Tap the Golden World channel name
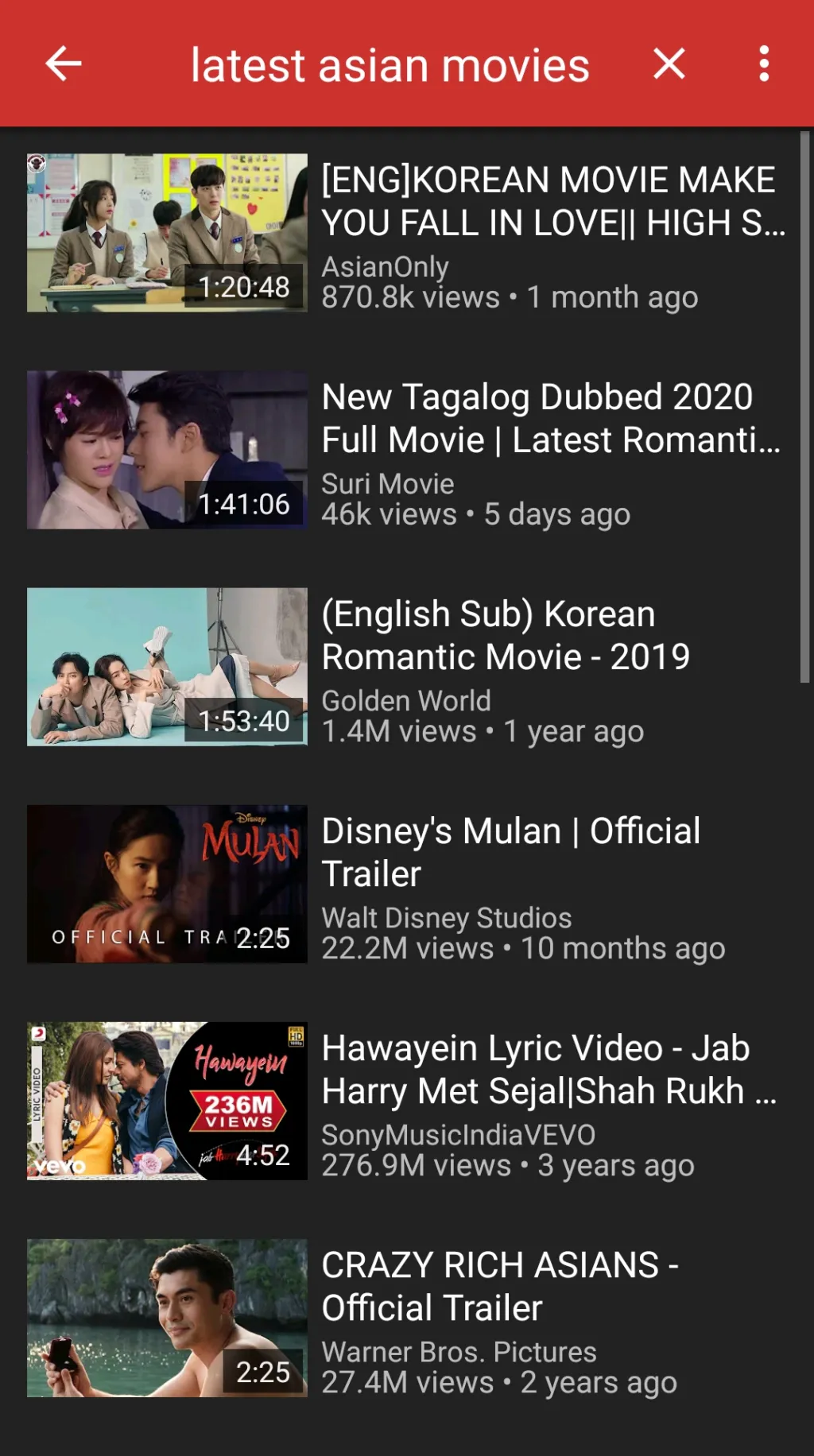The height and width of the screenshot is (1456, 814). click(x=406, y=701)
